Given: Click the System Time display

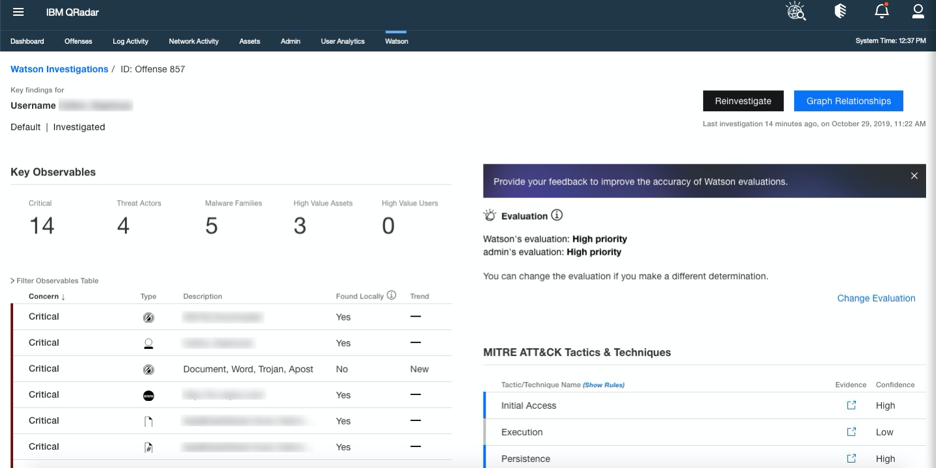Looking at the screenshot, I should coord(891,41).
